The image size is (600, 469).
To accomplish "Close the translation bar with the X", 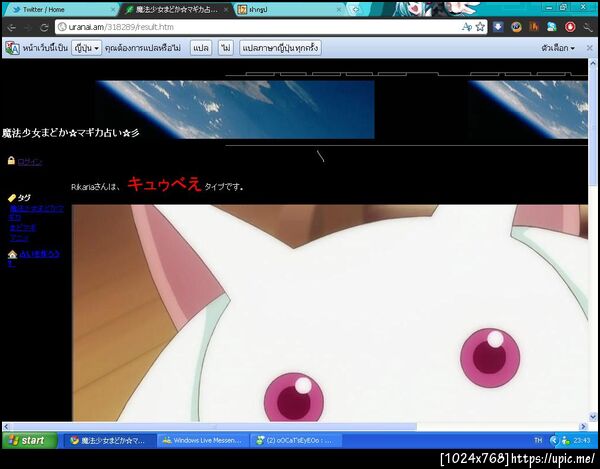I will pyautogui.click(x=589, y=48).
